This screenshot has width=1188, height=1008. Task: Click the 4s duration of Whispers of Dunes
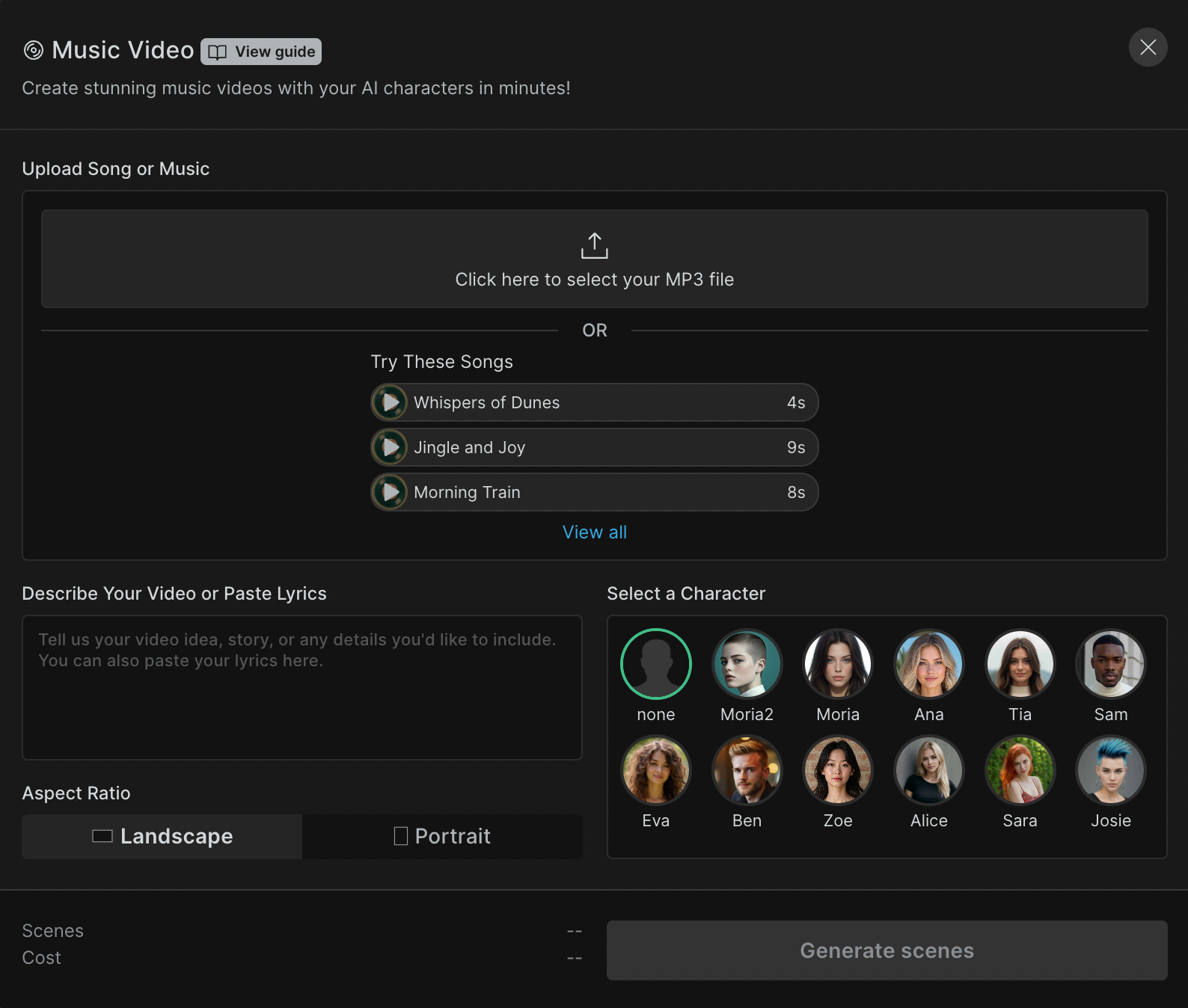click(x=796, y=402)
